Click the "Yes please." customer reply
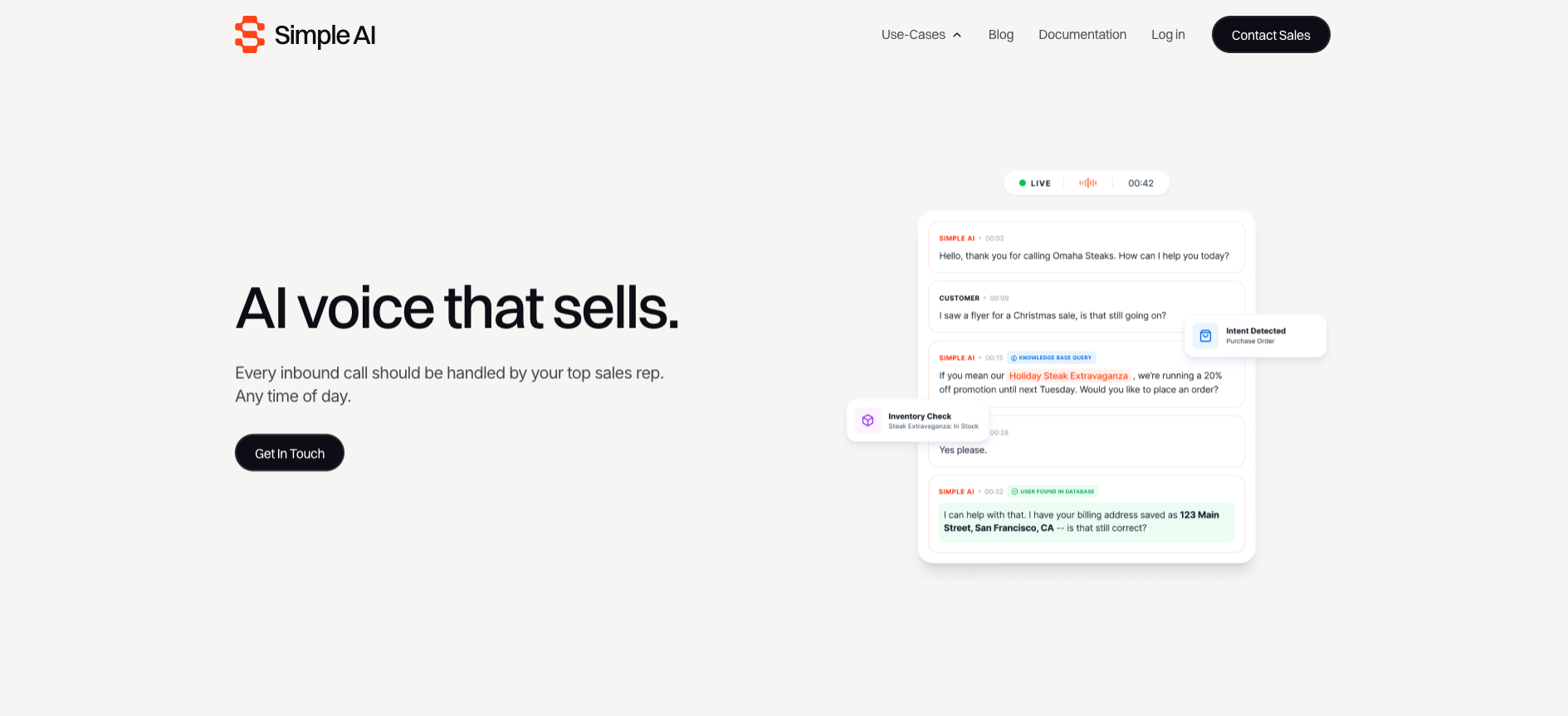Viewport: 1568px width, 716px height. [x=963, y=451]
